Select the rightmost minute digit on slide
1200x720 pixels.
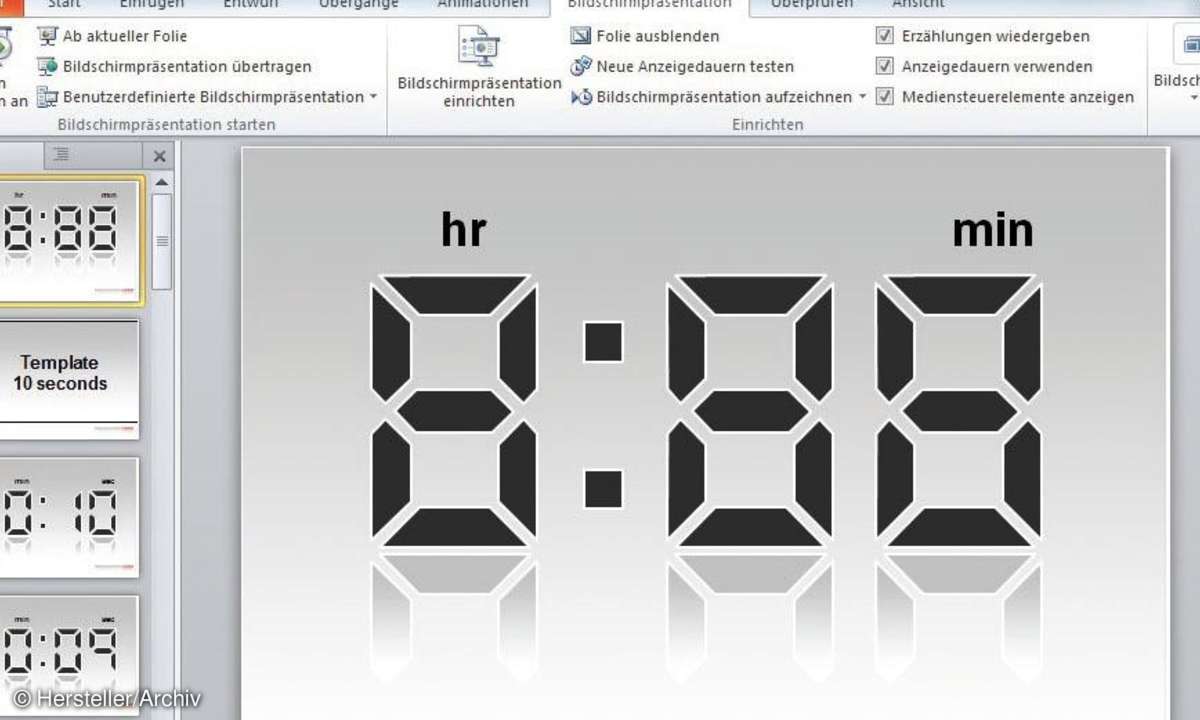[x=958, y=412]
